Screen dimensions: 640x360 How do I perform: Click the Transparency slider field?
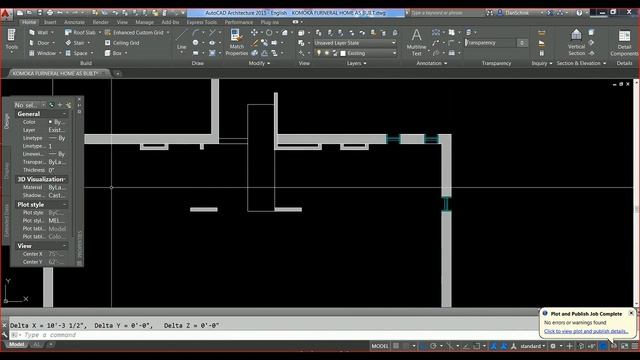pyautogui.click(x=491, y=43)
